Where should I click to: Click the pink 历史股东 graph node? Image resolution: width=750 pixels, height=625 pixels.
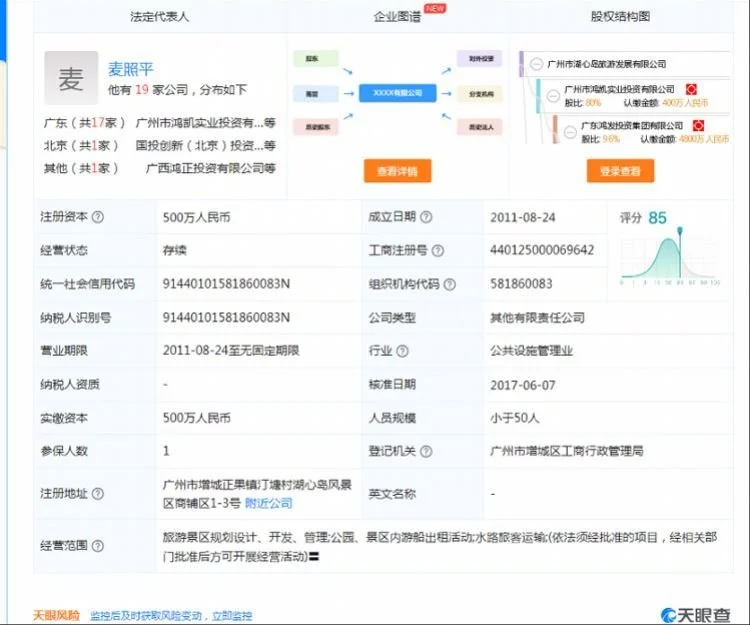pos(315,127)
